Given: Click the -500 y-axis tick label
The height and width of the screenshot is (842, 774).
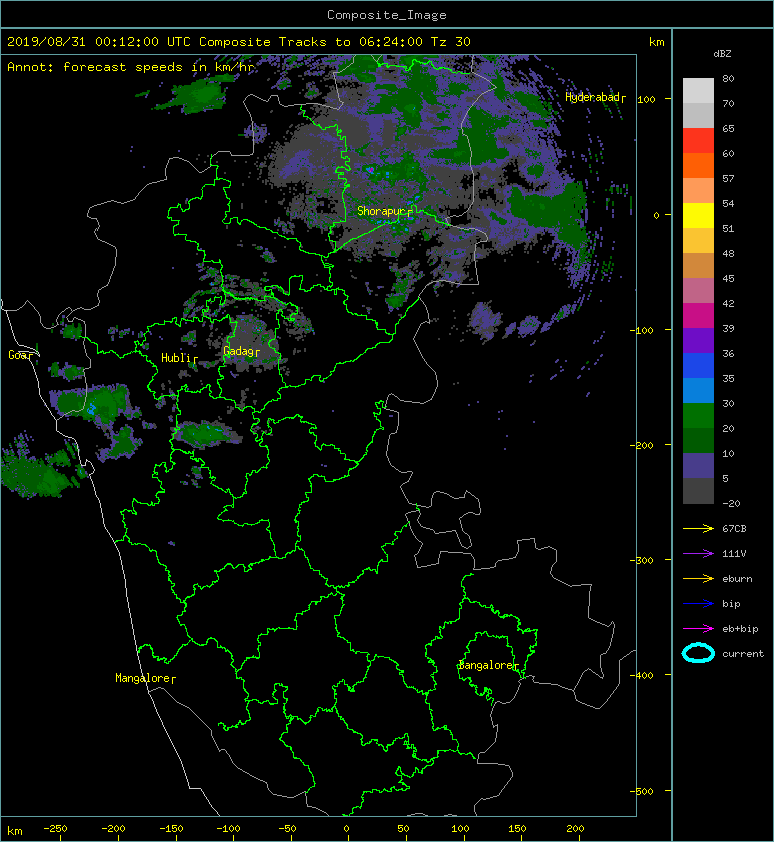Looking at the screenshot, I should click(643, 791).
